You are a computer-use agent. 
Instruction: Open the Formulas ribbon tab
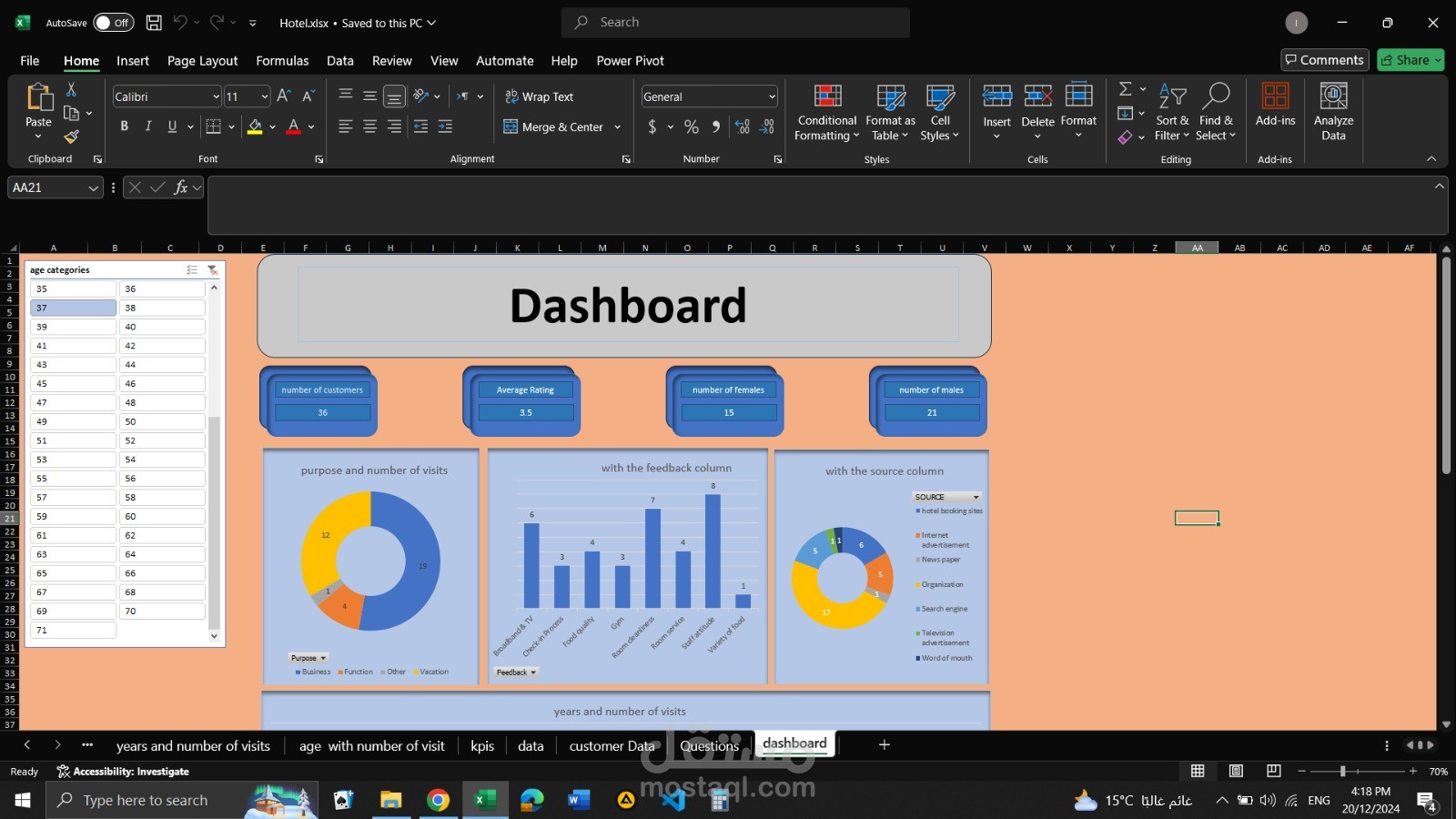282,61
